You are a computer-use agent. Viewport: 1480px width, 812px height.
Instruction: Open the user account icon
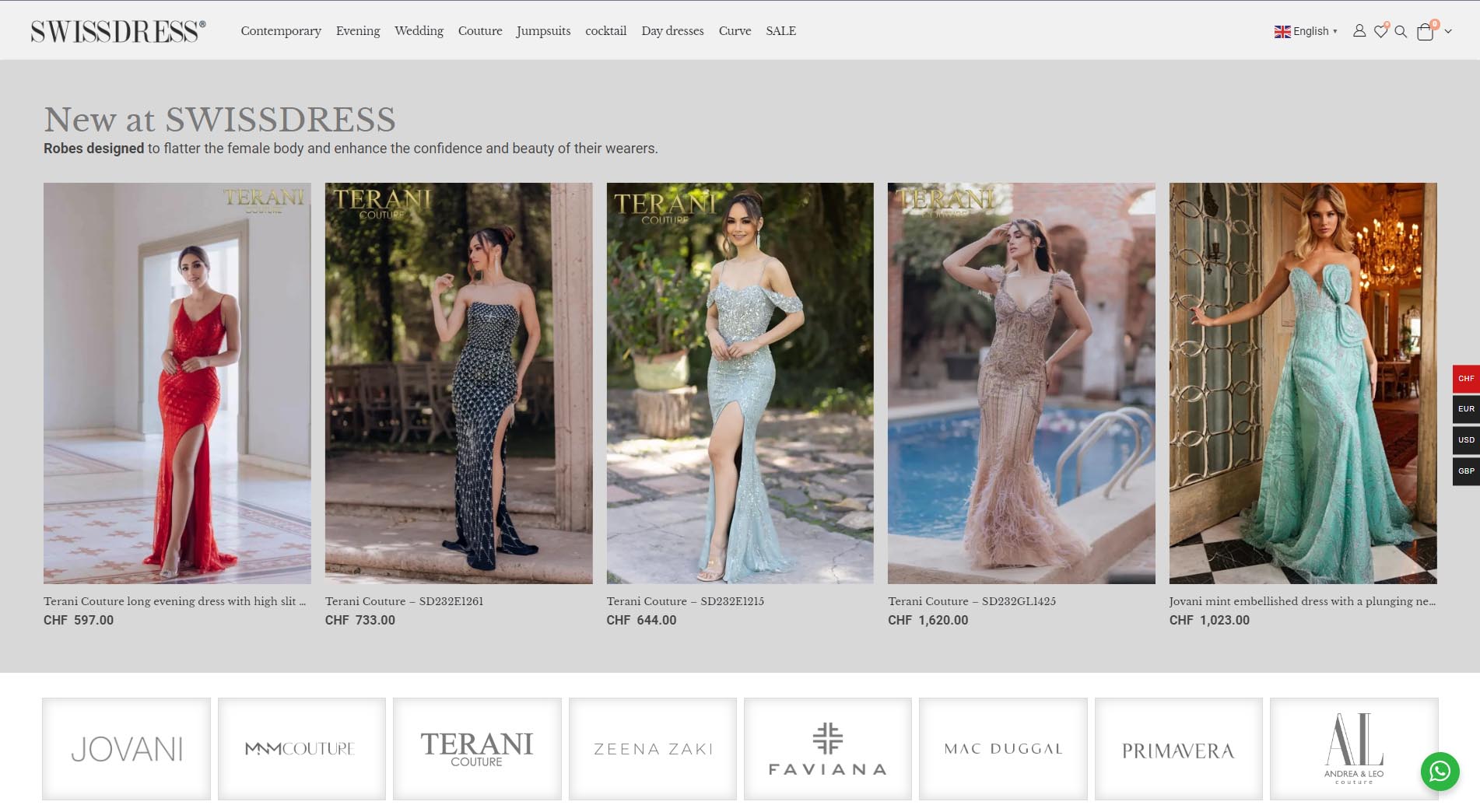(1359, 31)
